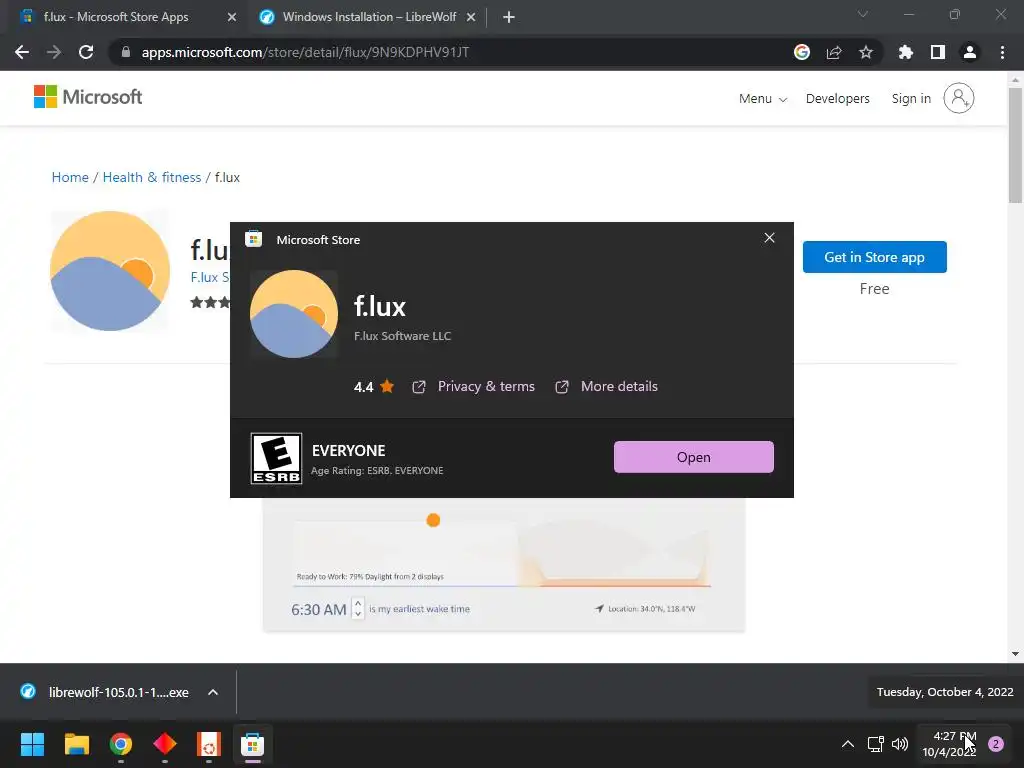
Task: Open a new browser tab
Action: click(x=509, y=17)
